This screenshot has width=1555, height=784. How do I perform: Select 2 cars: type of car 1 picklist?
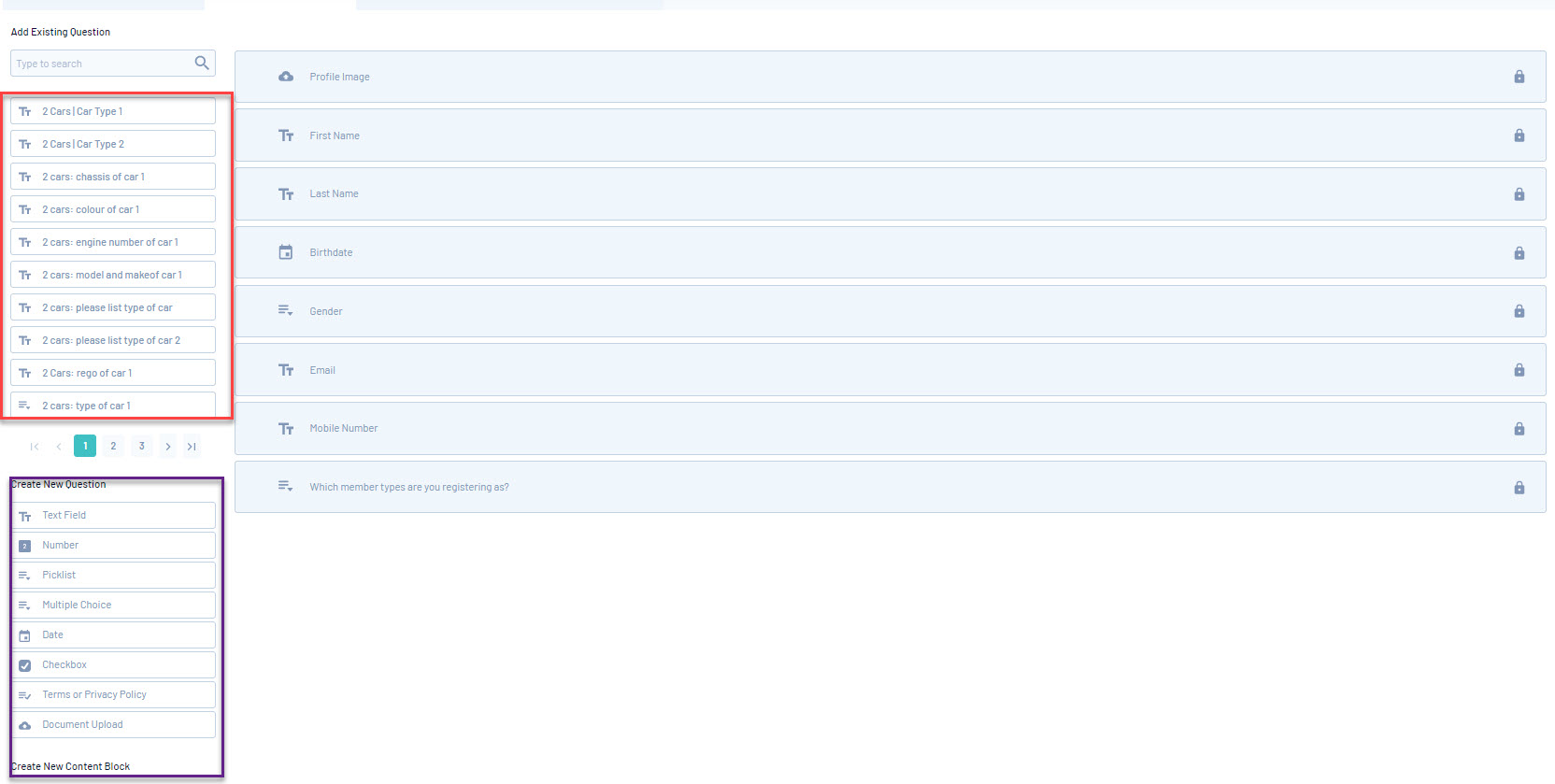(113, 405)
